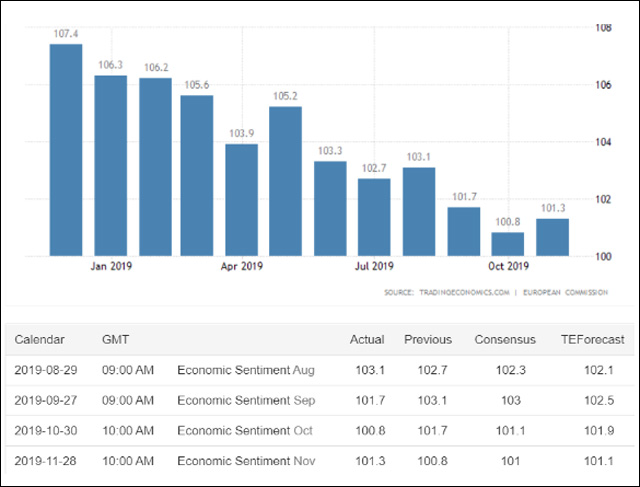Click the 2019-10-30 date cell
The image size is (640, 487).
click(48, 430)
